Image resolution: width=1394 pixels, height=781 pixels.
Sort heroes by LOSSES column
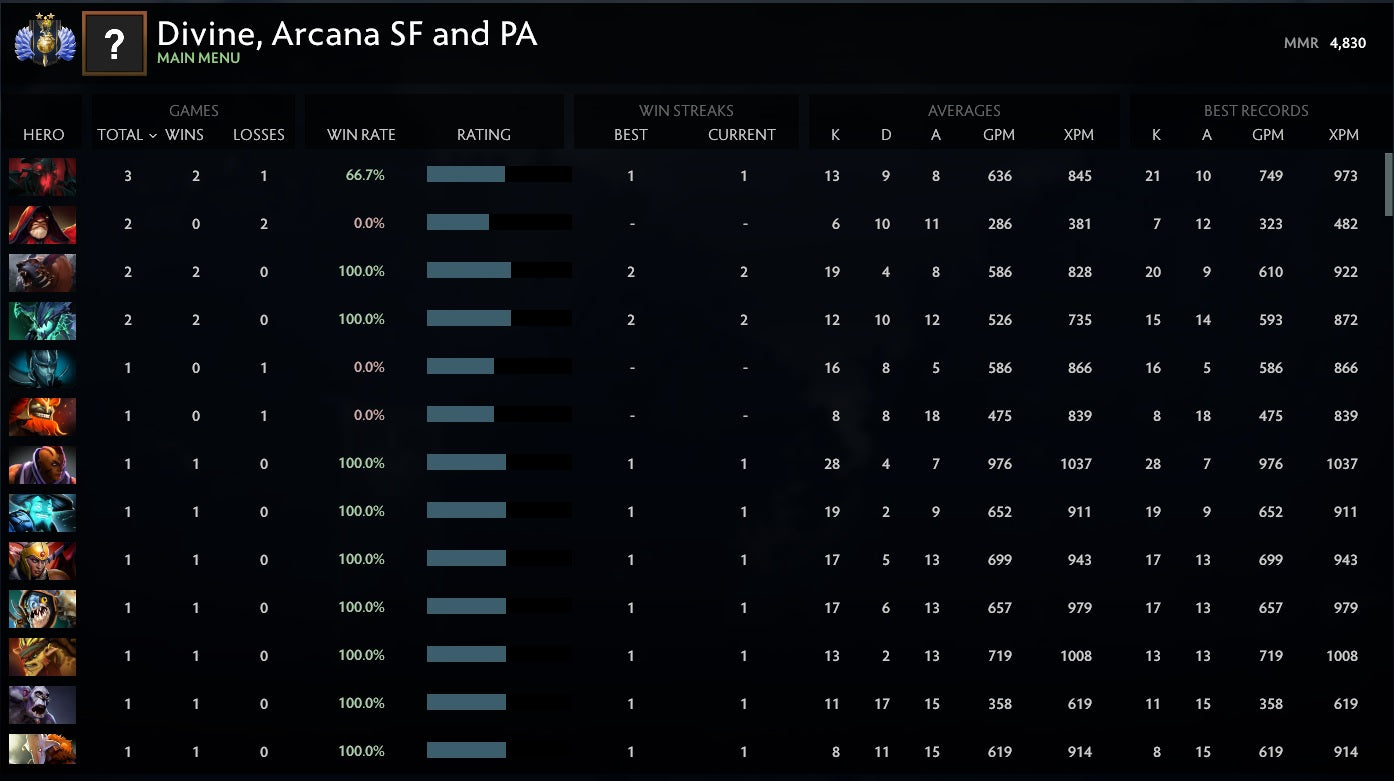point(259,134)
